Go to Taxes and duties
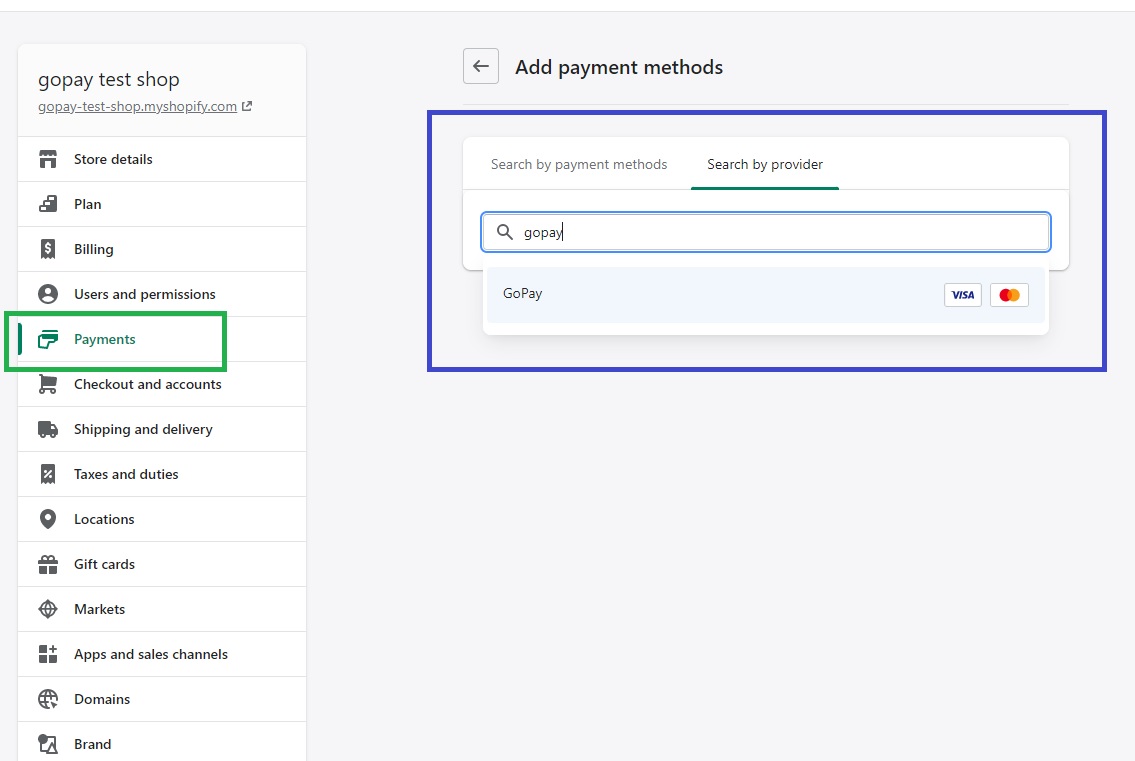1135x761 pixels. 162,474
